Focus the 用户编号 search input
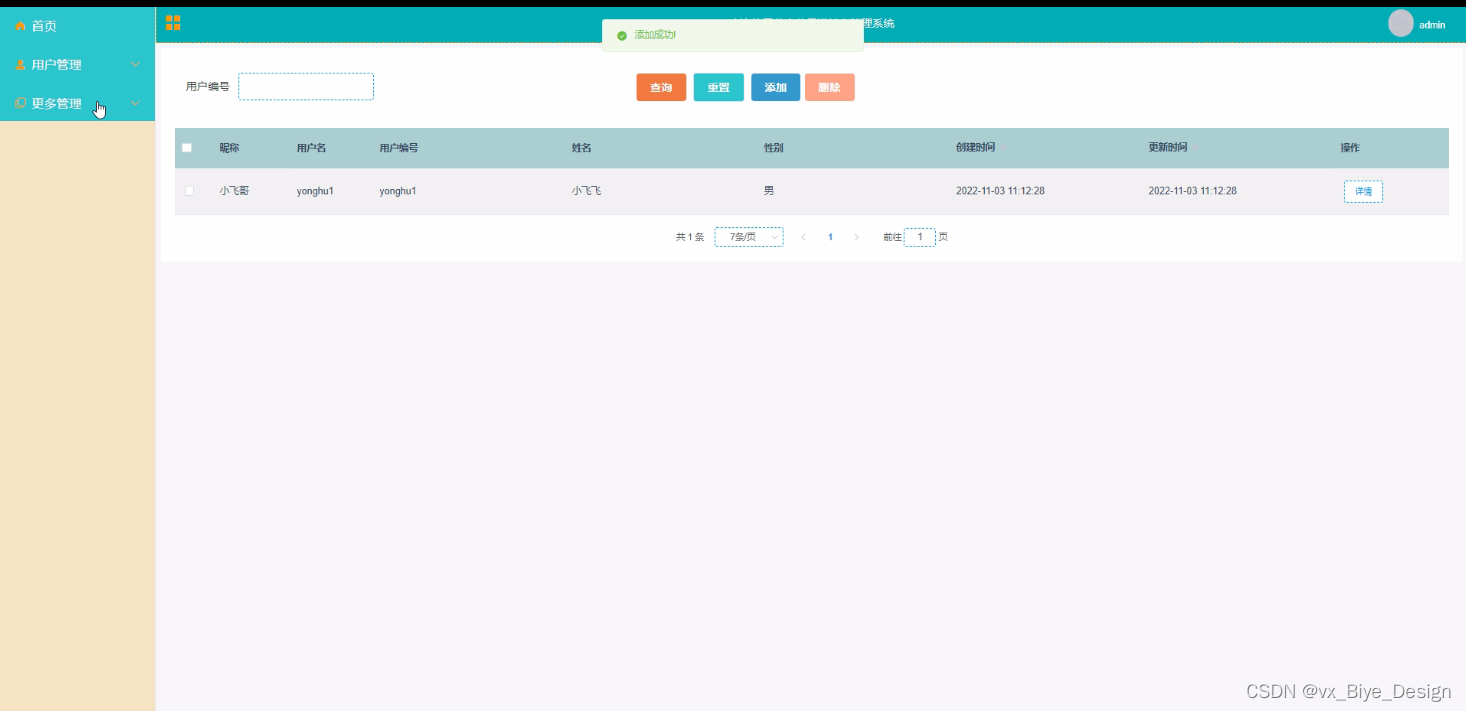Image resolution: width=1466 pixels, height=711 pixels. (306, 87)
